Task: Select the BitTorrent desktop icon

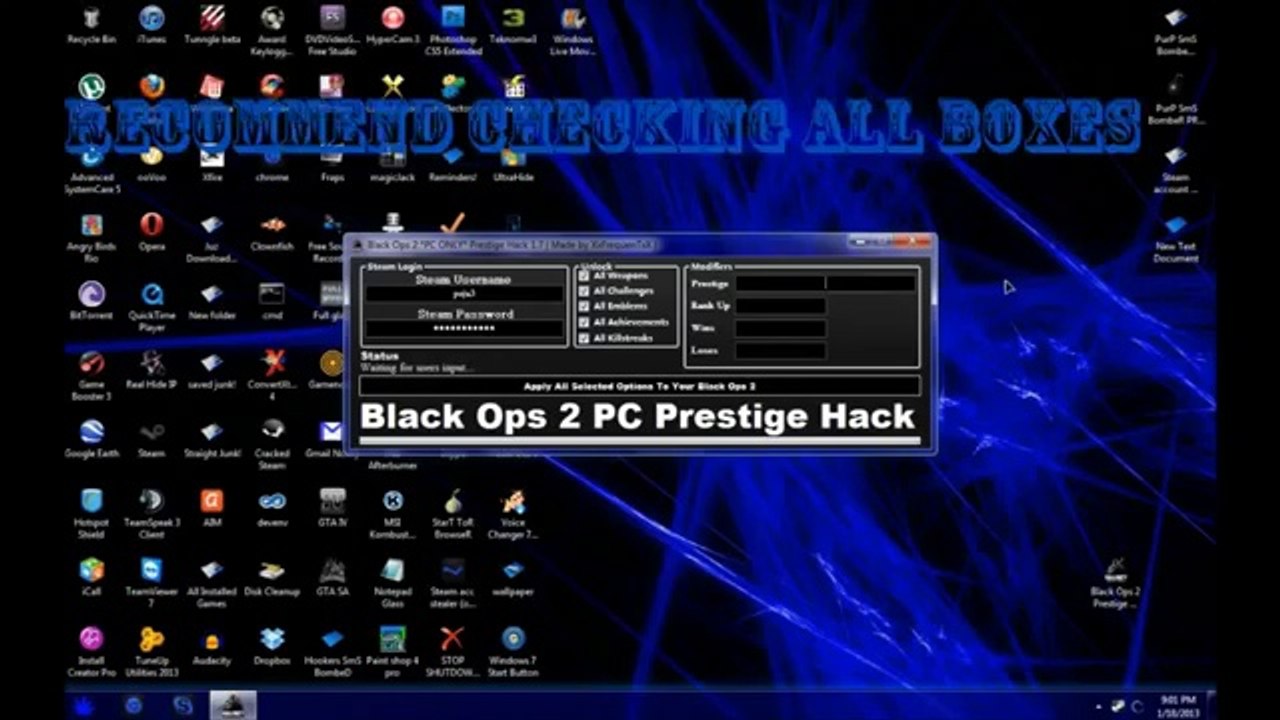Action: pos(92,301)
